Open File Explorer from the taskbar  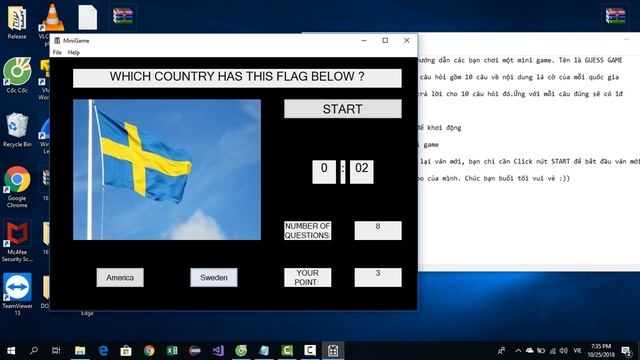point(80,351)
